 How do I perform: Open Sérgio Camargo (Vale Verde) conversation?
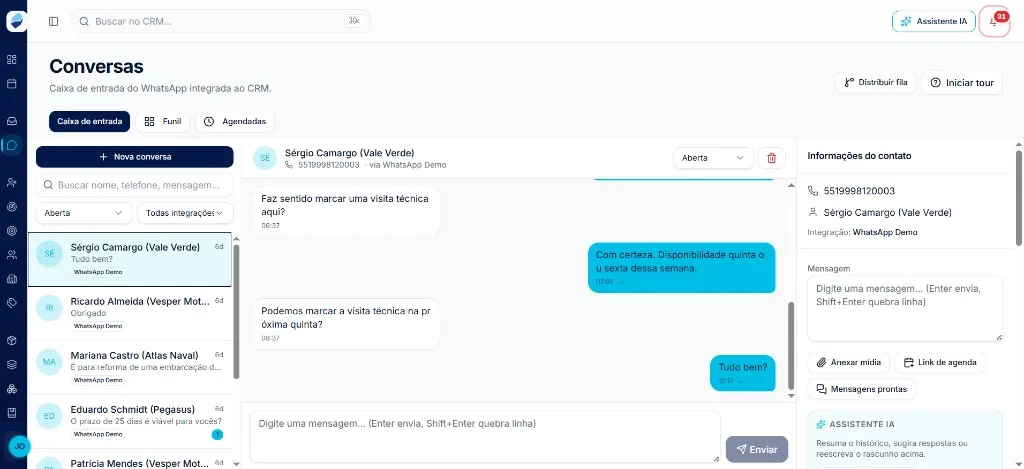tap(129, 259)
